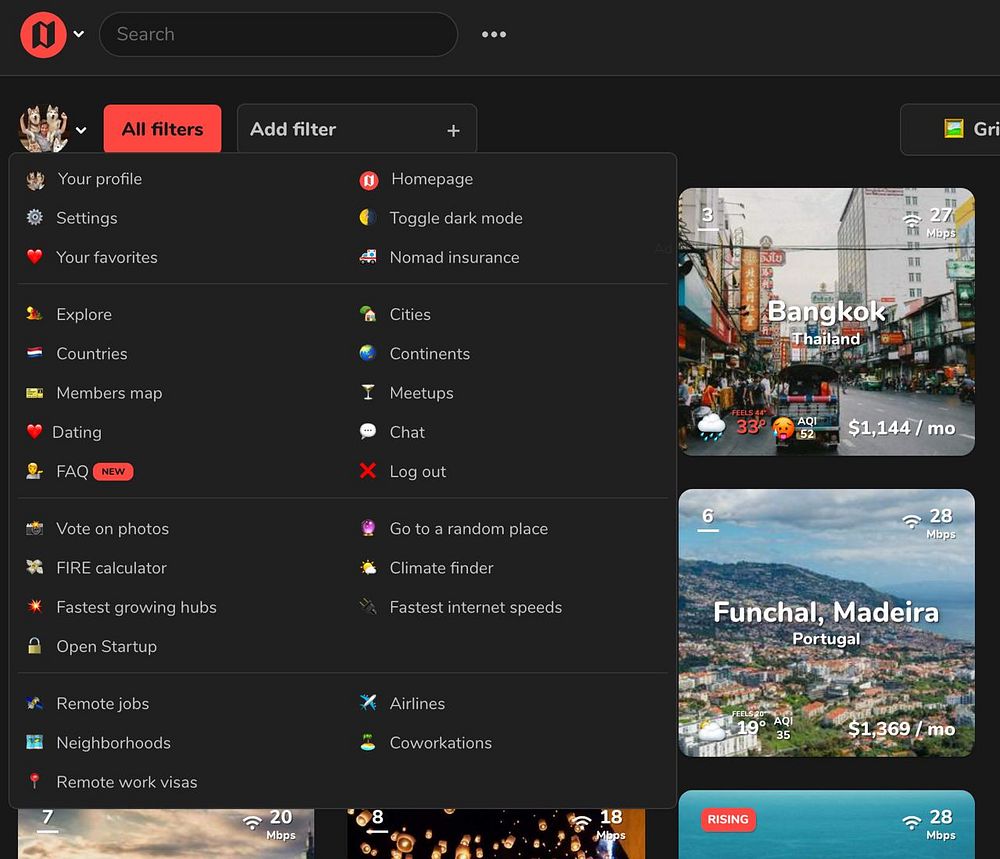Click the user avatar with huskies
The width and height of the screenshot is (1000, 859).
43,129
